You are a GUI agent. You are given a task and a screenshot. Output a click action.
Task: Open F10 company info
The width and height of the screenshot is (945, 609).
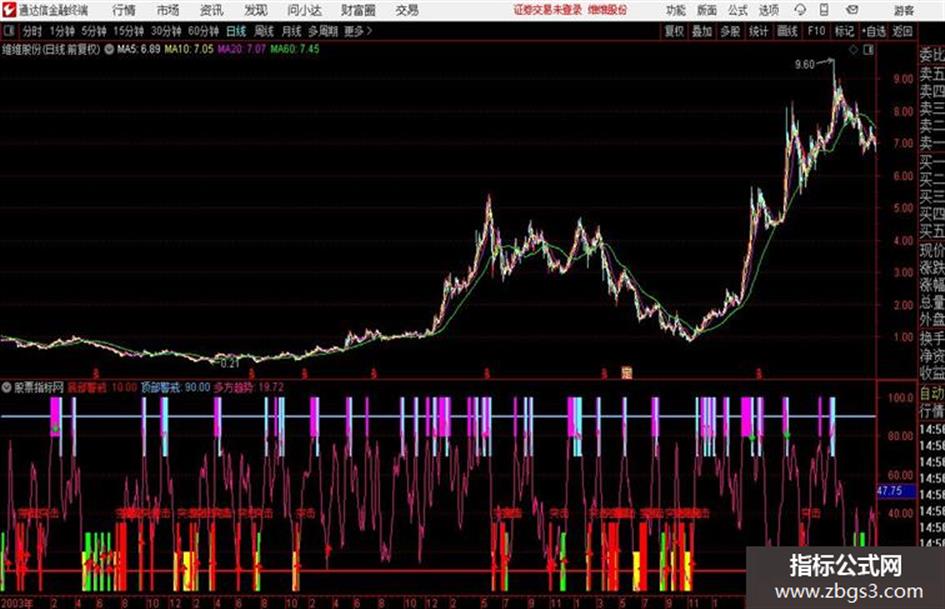816,31
